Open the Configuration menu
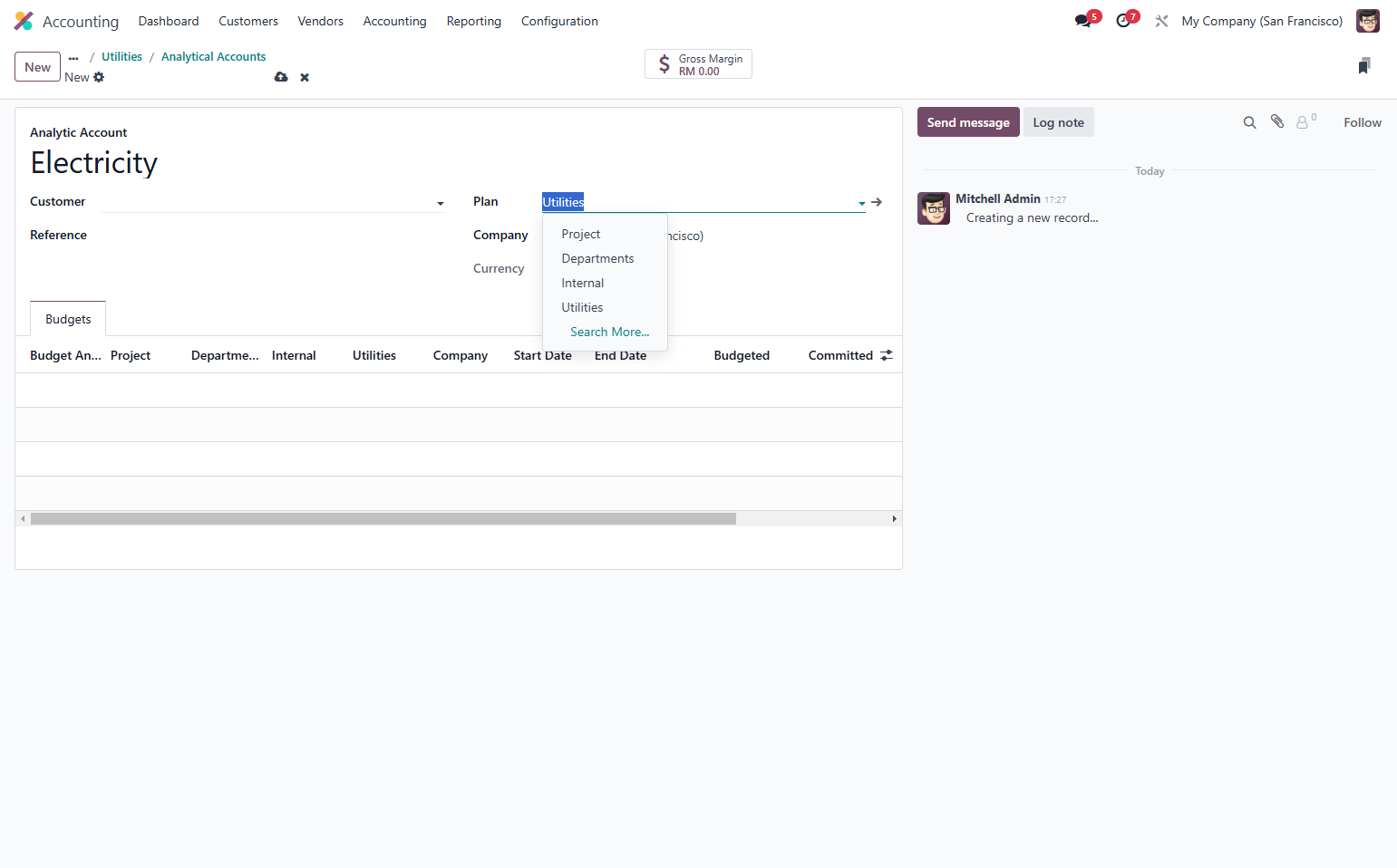This screenshot has width=1397, height=868. (559, 21)
